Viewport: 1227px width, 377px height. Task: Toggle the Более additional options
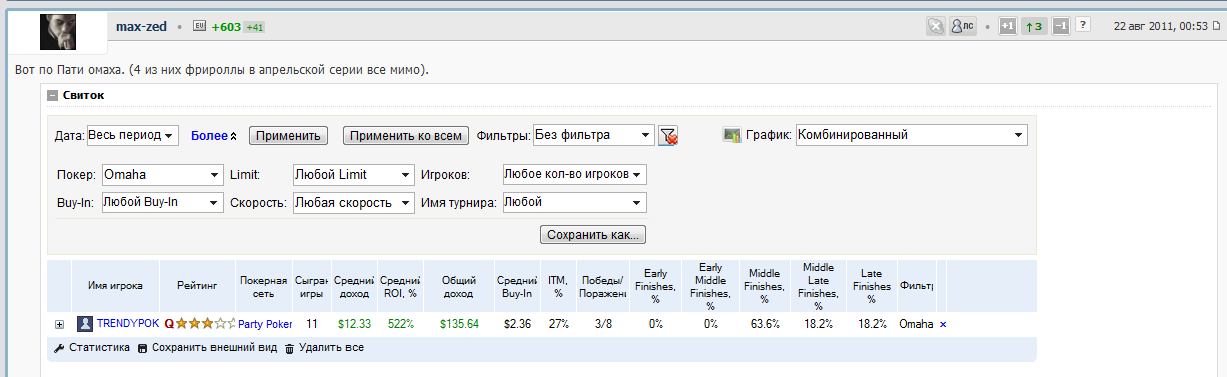tap(213, 135)
